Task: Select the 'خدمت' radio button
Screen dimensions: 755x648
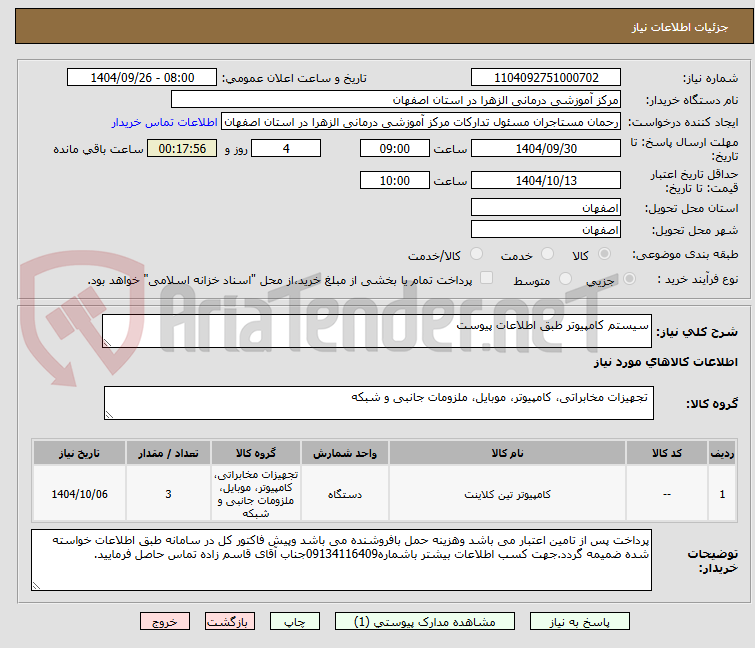Action: click(x=547, y=254)
